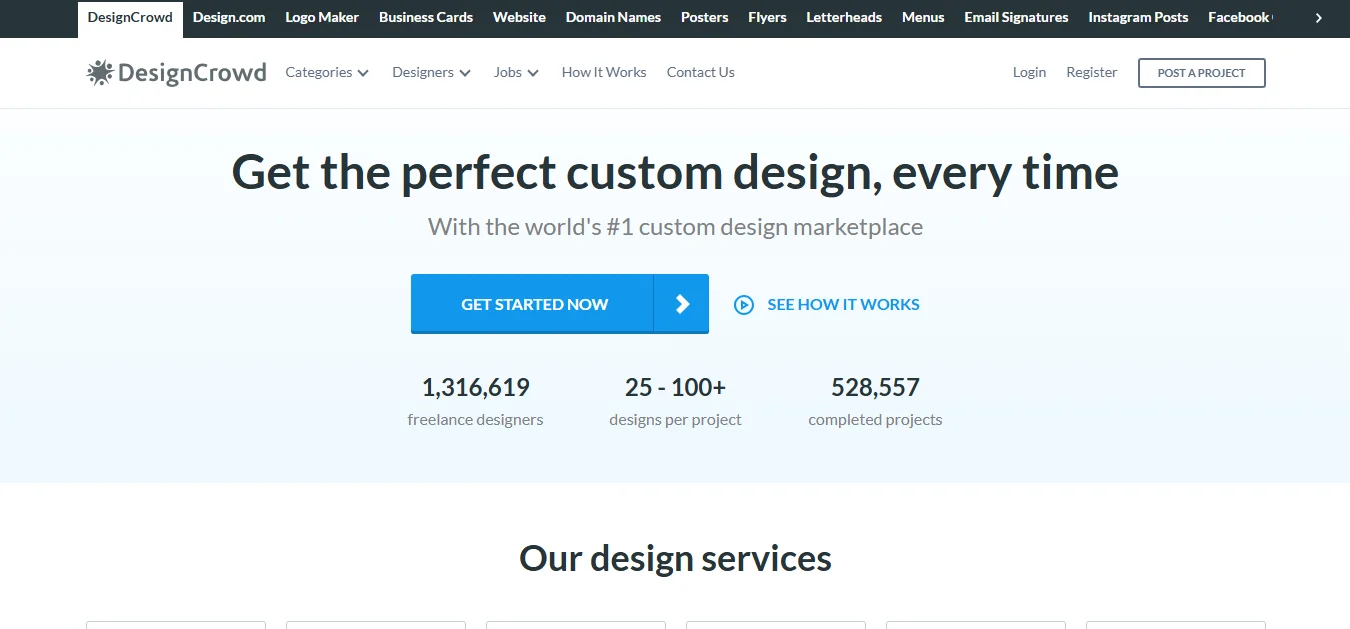
Task: Click the play icon beside See How It Works
Action: 744,304
